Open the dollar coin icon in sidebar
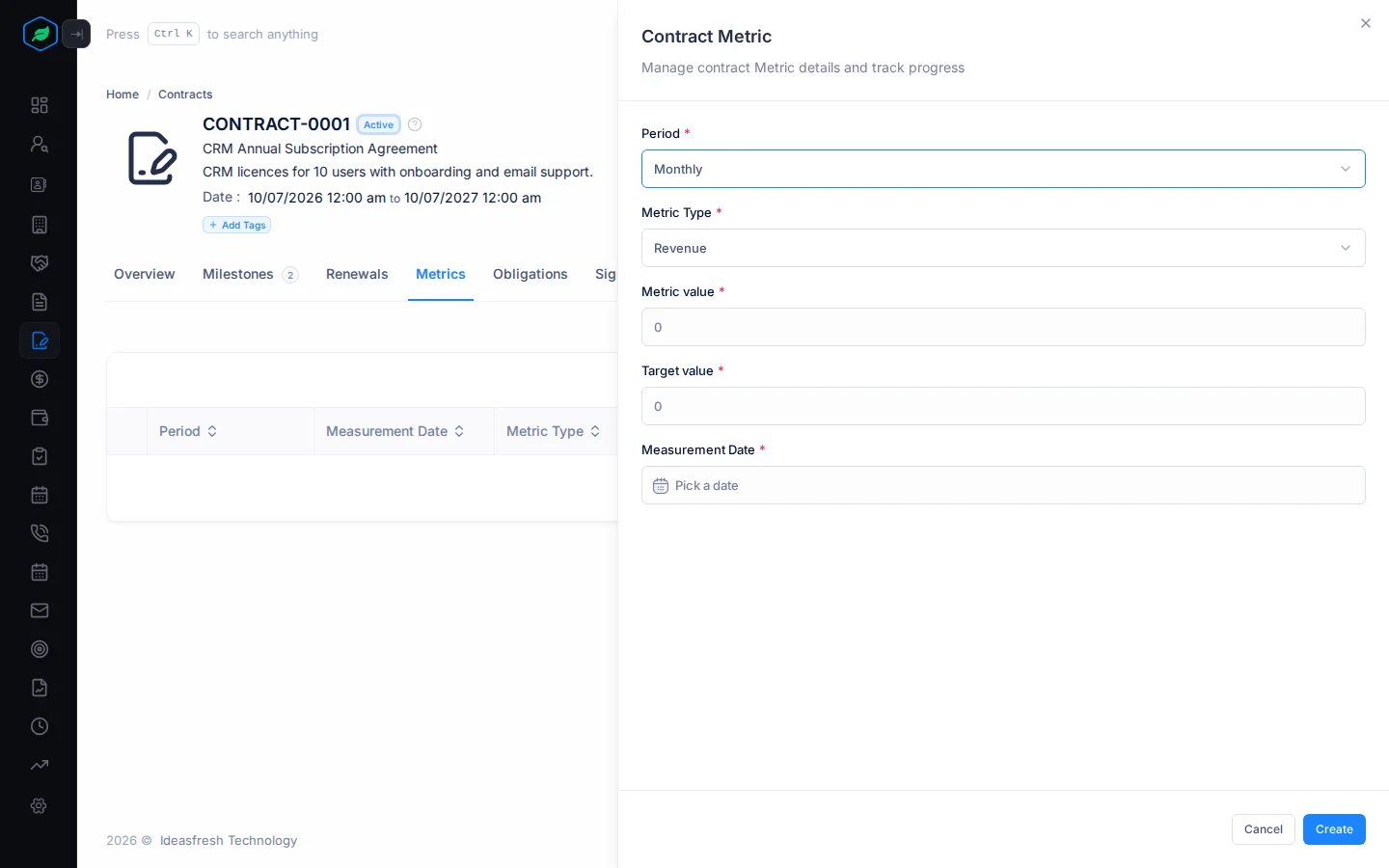Image resolution: width=1389 pixels, height=868 pixels. pyautogui.click(x=40, y=379)
